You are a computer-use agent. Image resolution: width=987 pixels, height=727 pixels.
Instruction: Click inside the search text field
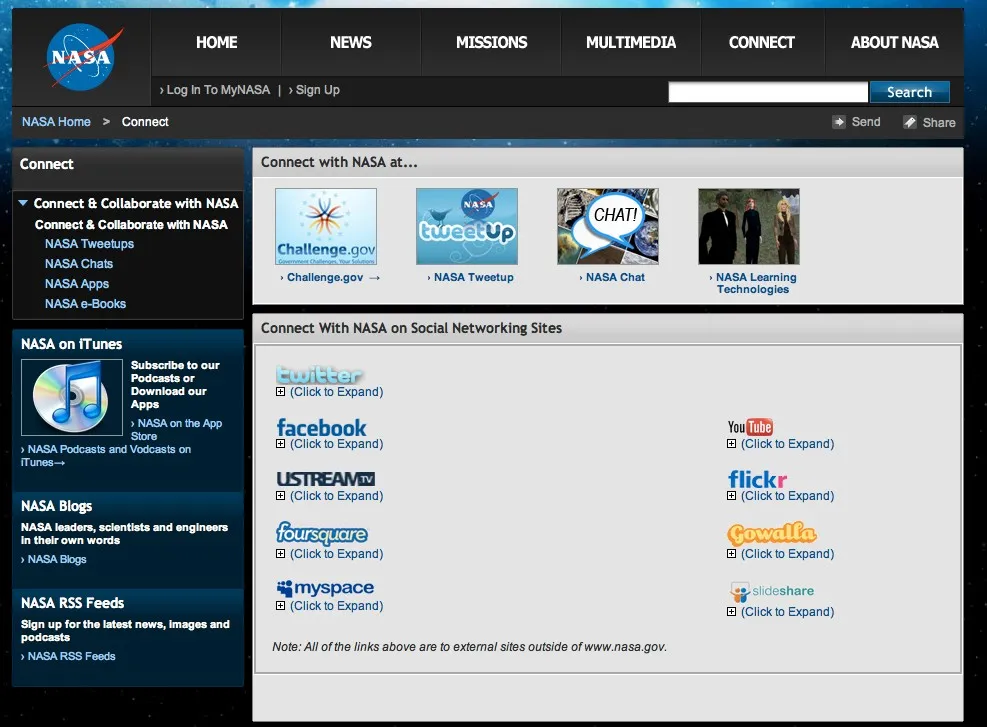coord(768,92)
